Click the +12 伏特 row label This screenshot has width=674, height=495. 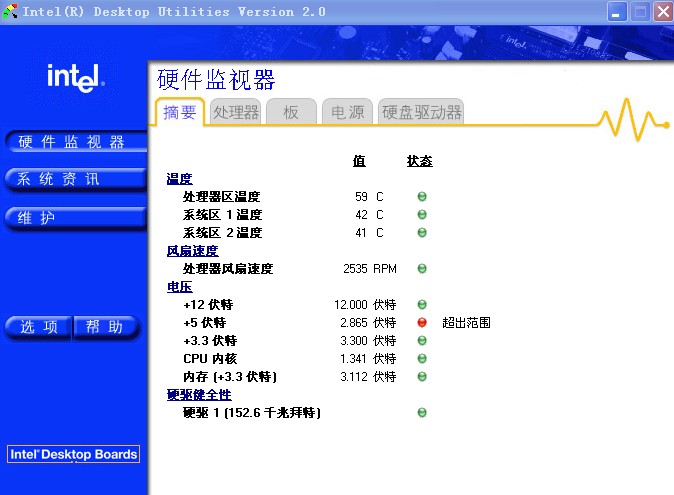[x=208, y=305]
